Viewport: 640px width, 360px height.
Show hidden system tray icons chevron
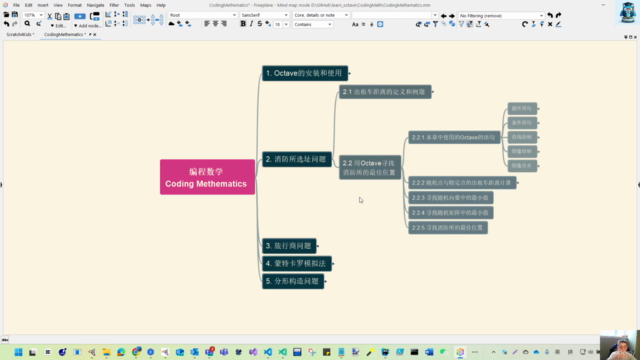[493, 352]
